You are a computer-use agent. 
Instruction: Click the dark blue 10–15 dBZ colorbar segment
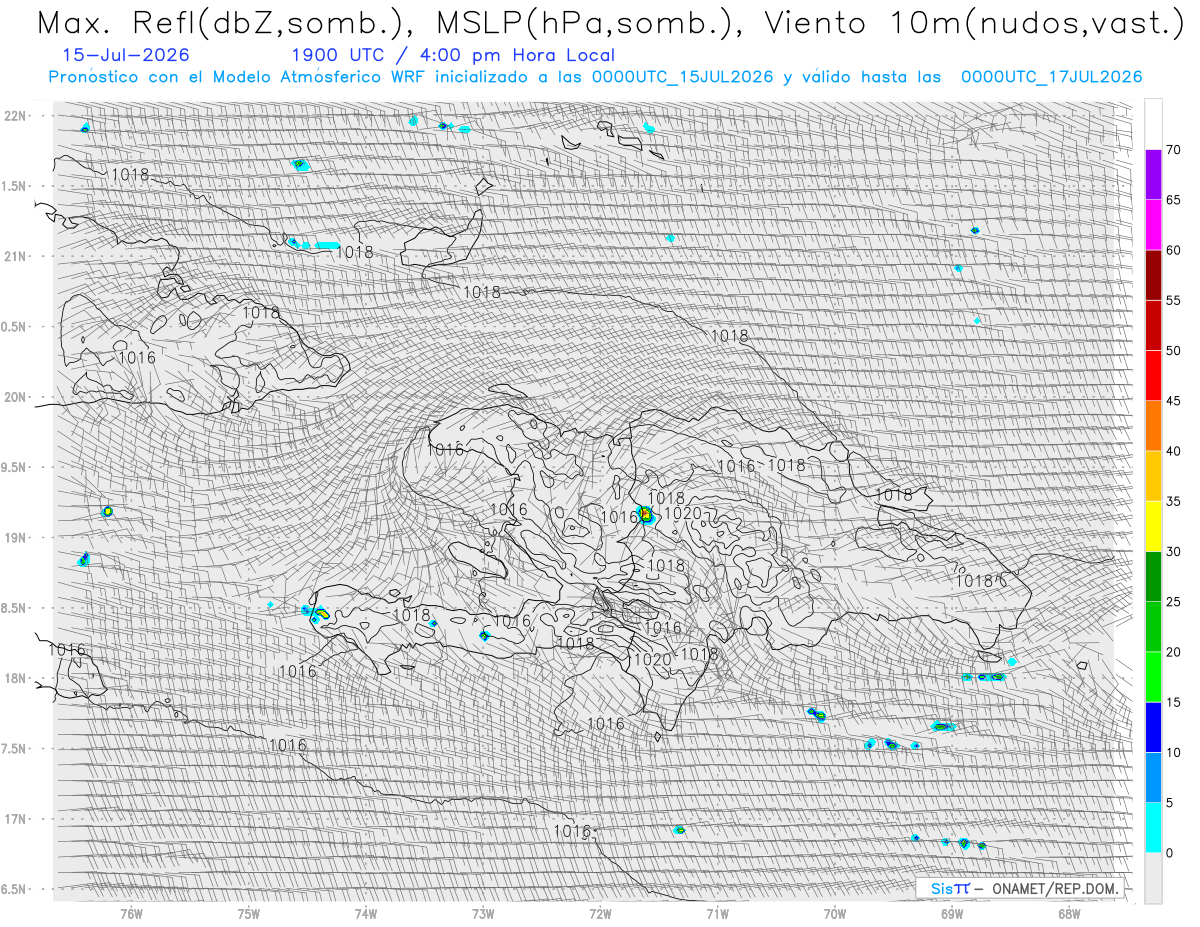pyautogui.click(x=1153, y=727)
